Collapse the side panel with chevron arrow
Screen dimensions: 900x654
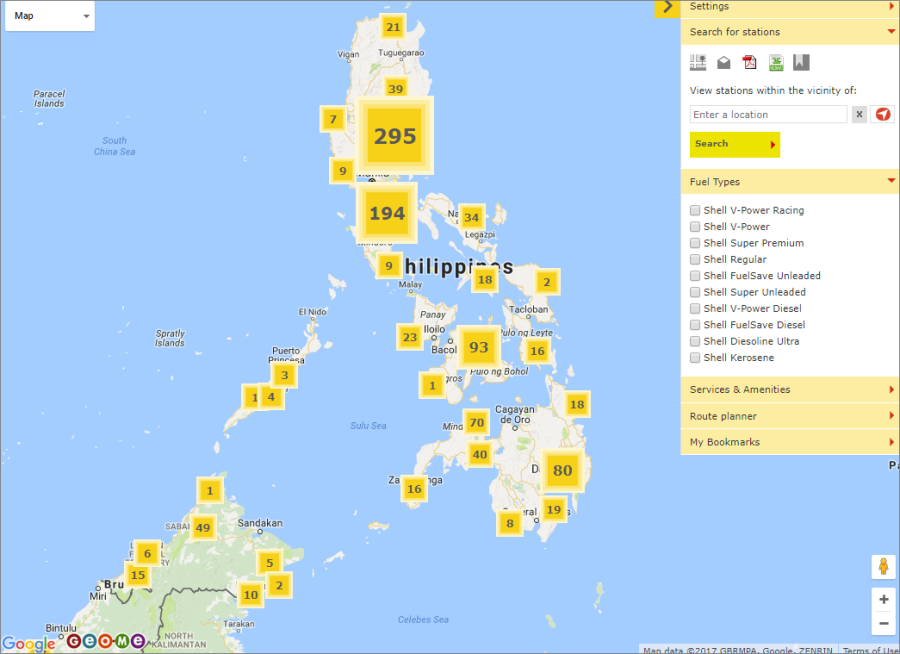point(668,7)
